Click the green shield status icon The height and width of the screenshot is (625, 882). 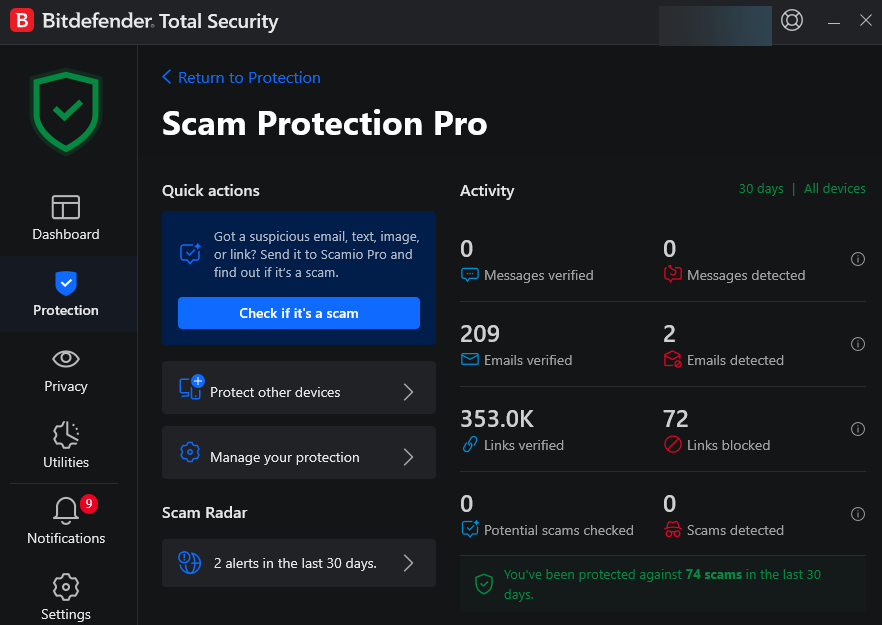[x=66, y=111]
